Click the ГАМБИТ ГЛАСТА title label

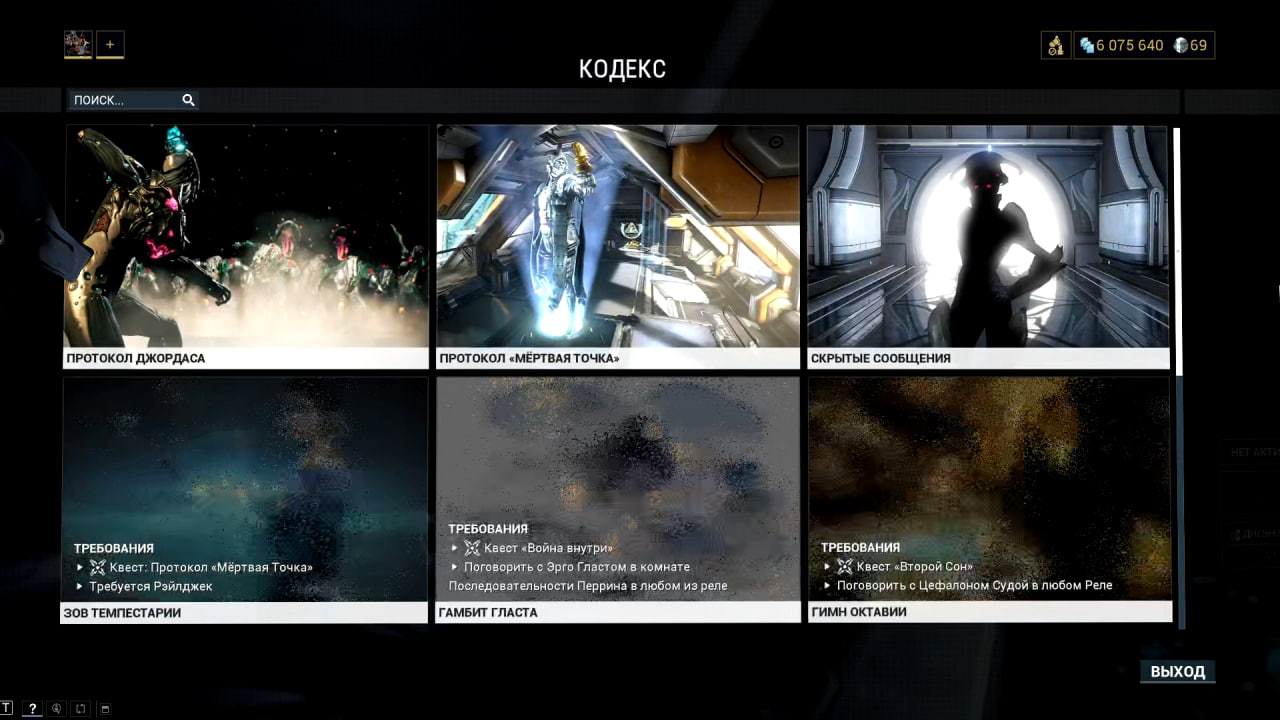pyautogui.click(x=488, y=612)
